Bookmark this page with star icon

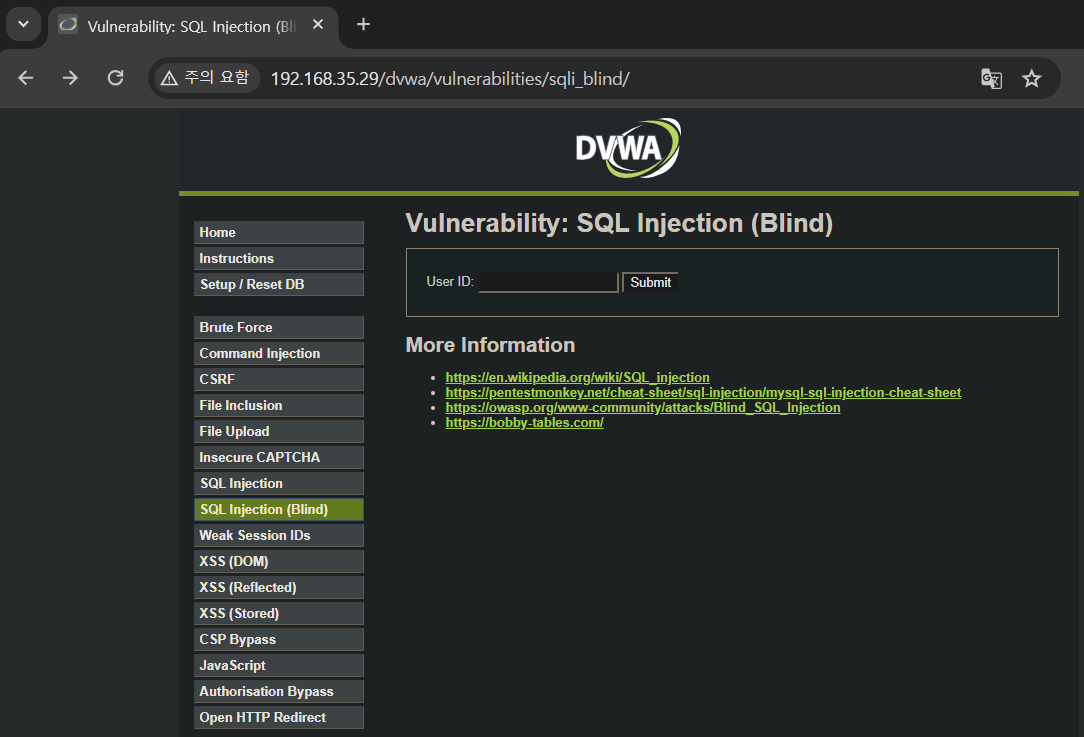coord(1031,79)
